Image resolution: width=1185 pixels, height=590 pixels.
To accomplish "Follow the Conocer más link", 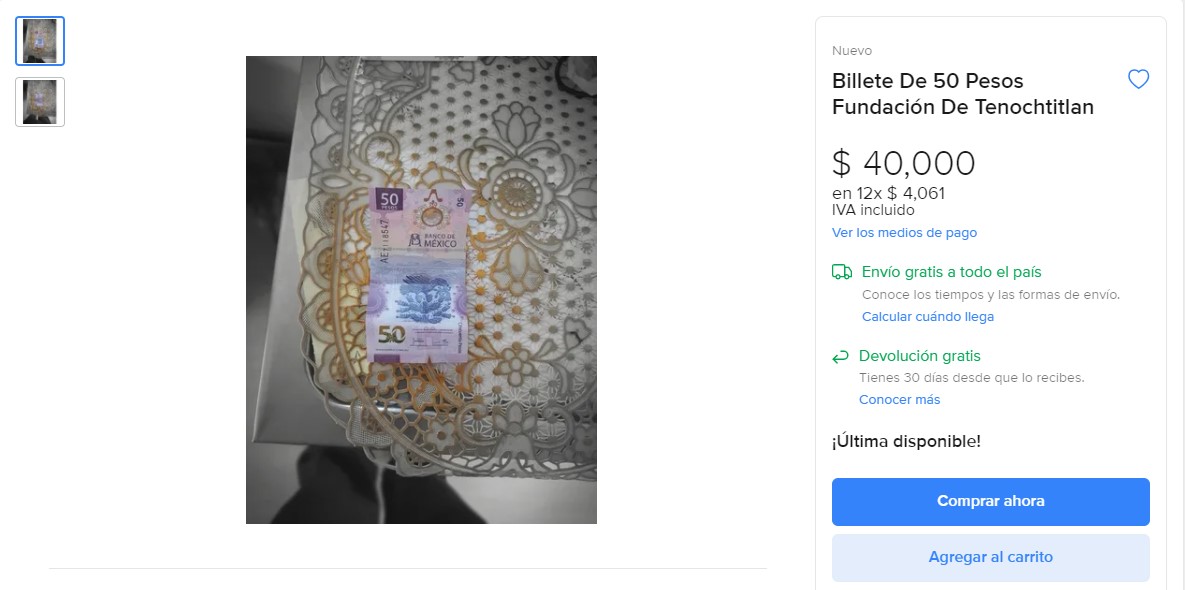I will tap(899, 400).
